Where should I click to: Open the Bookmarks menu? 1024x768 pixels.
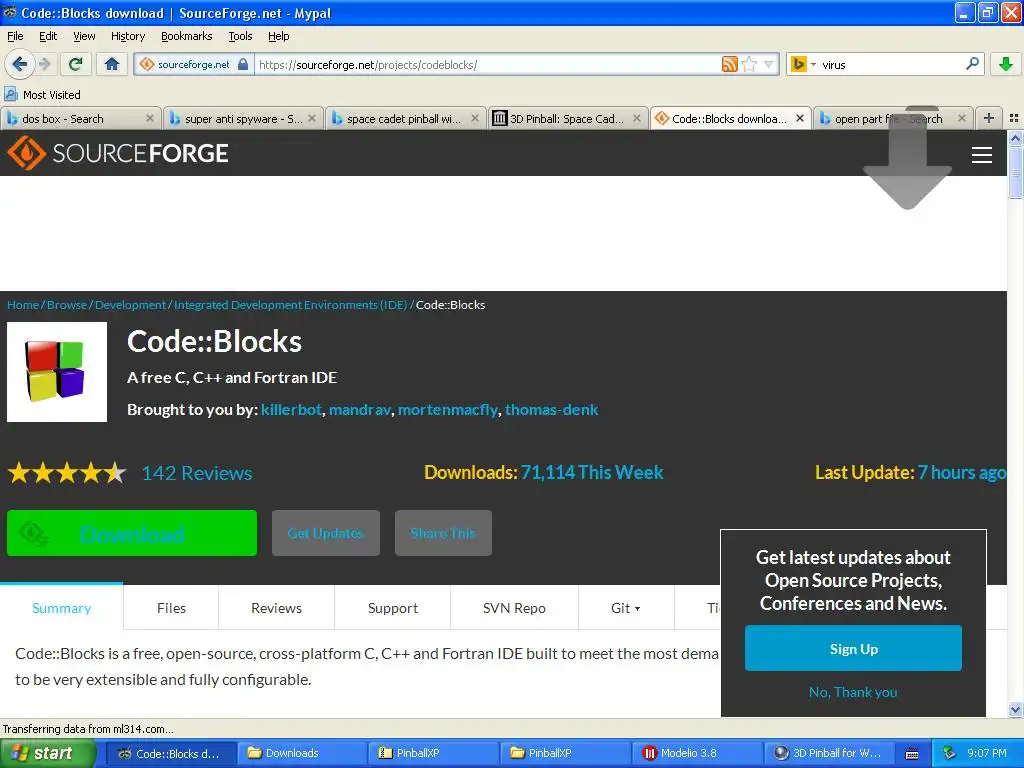click(x=187, y=36)
